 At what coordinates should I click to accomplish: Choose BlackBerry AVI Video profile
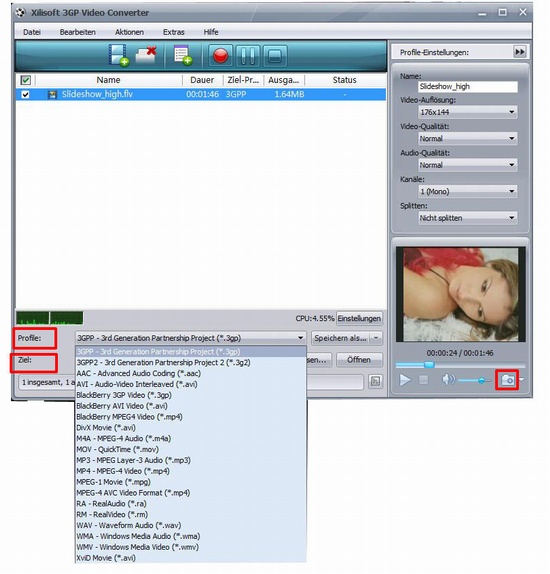coord(190,406)
